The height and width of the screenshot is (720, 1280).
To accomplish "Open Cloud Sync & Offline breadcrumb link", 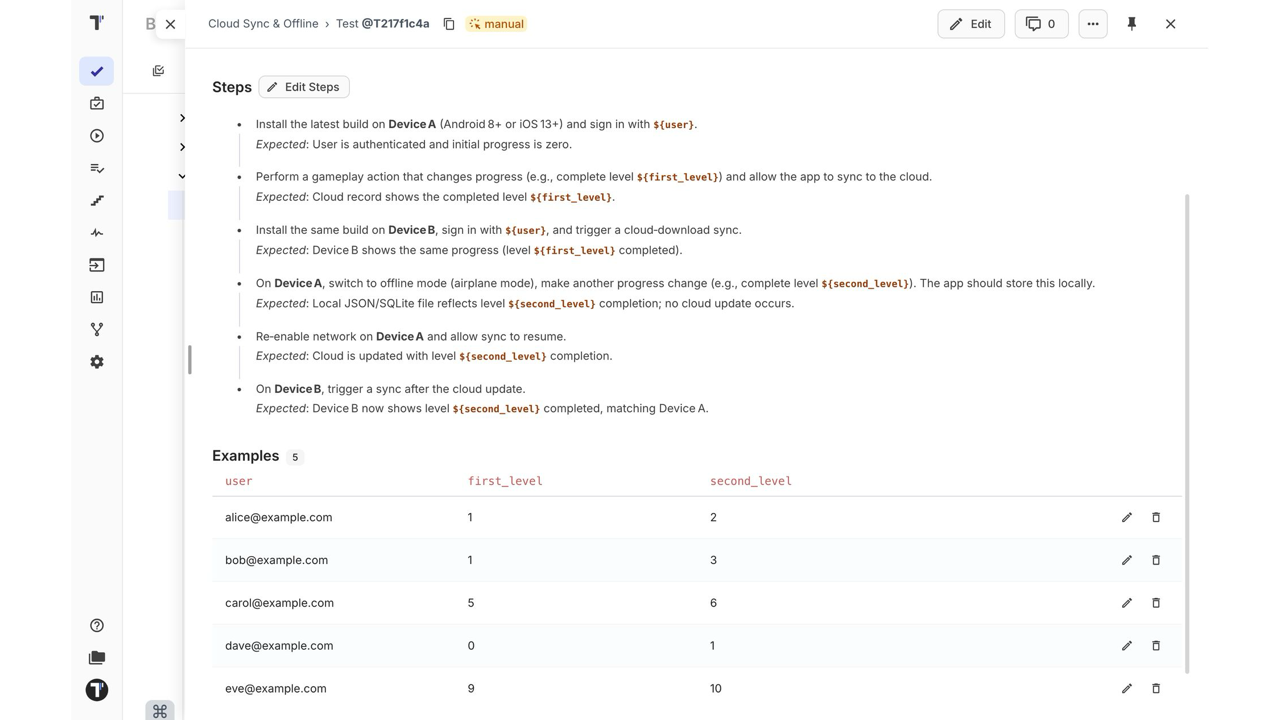I will 263,24.
